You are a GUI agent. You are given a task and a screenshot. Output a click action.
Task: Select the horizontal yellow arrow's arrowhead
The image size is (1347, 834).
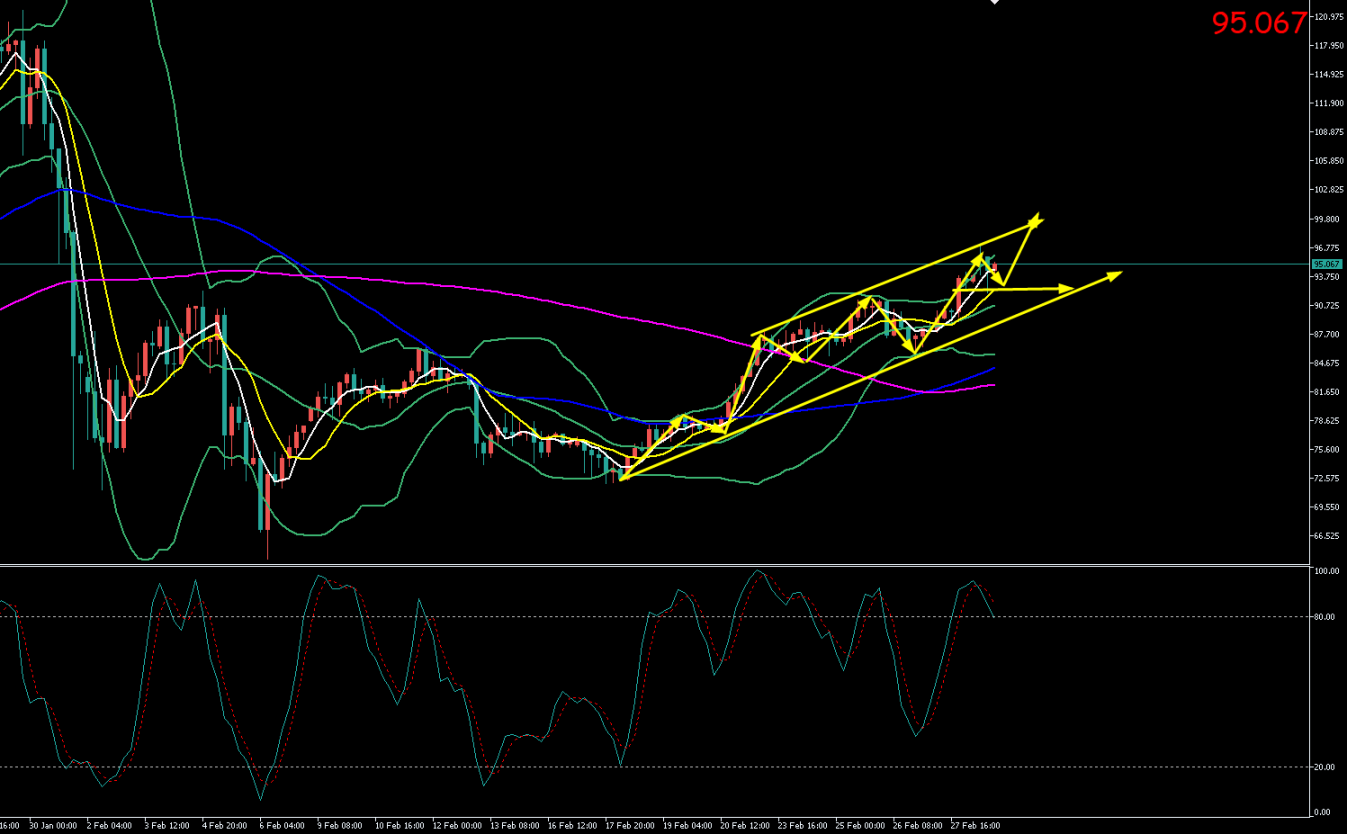[x=1068, y=288]
